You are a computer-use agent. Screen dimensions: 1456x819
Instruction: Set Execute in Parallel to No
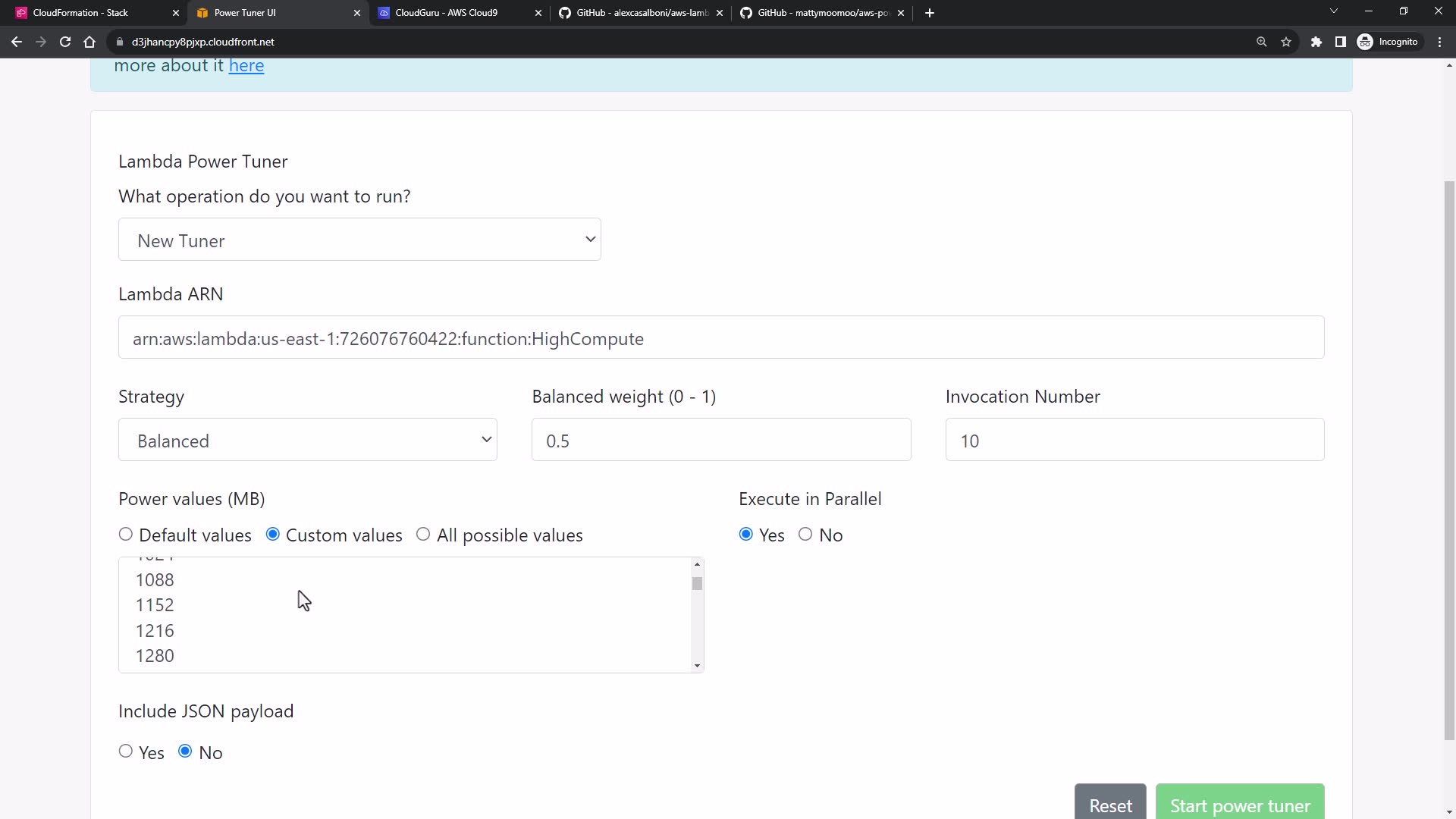point(805,535)
